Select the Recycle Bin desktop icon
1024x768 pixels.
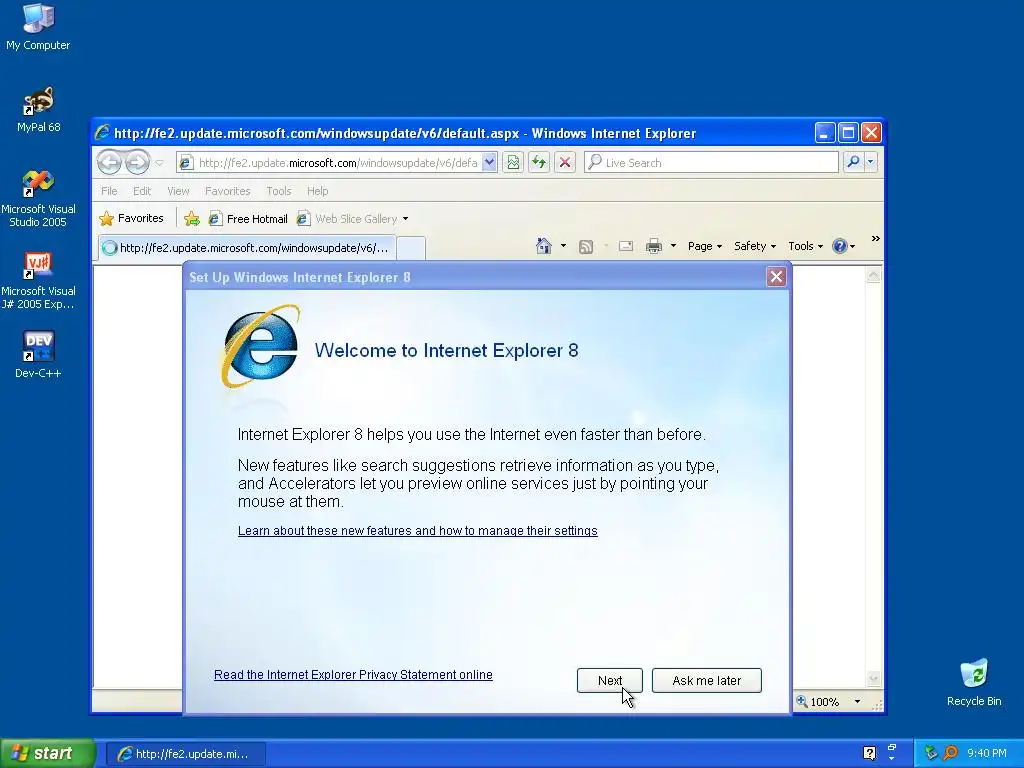pos(974,682)
